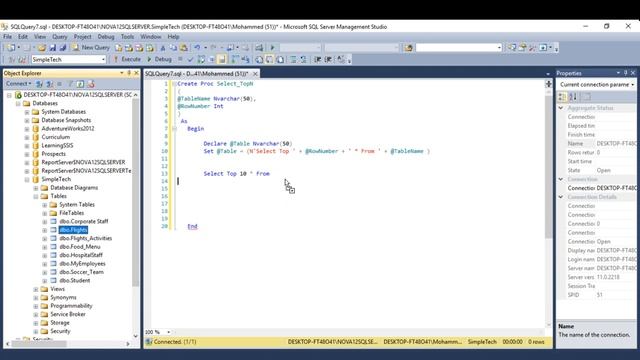640x360 pixels.
Task: Click the 'Select Top 10 * From' code line
Action: click(x=237, y=174)
